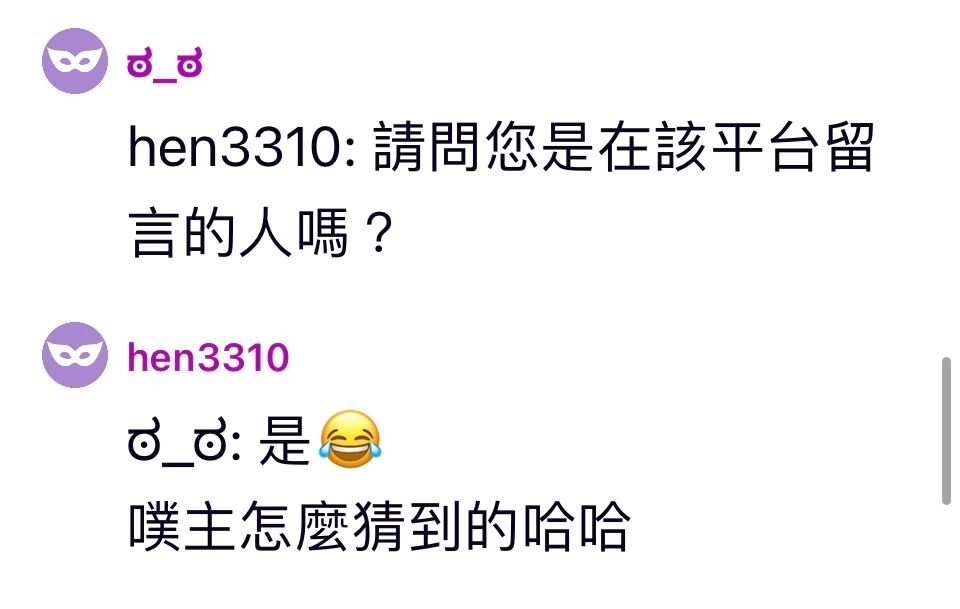Click the 哈哈 at the end of the reply
Screen dimensions: 960x609
click(574, 526)
